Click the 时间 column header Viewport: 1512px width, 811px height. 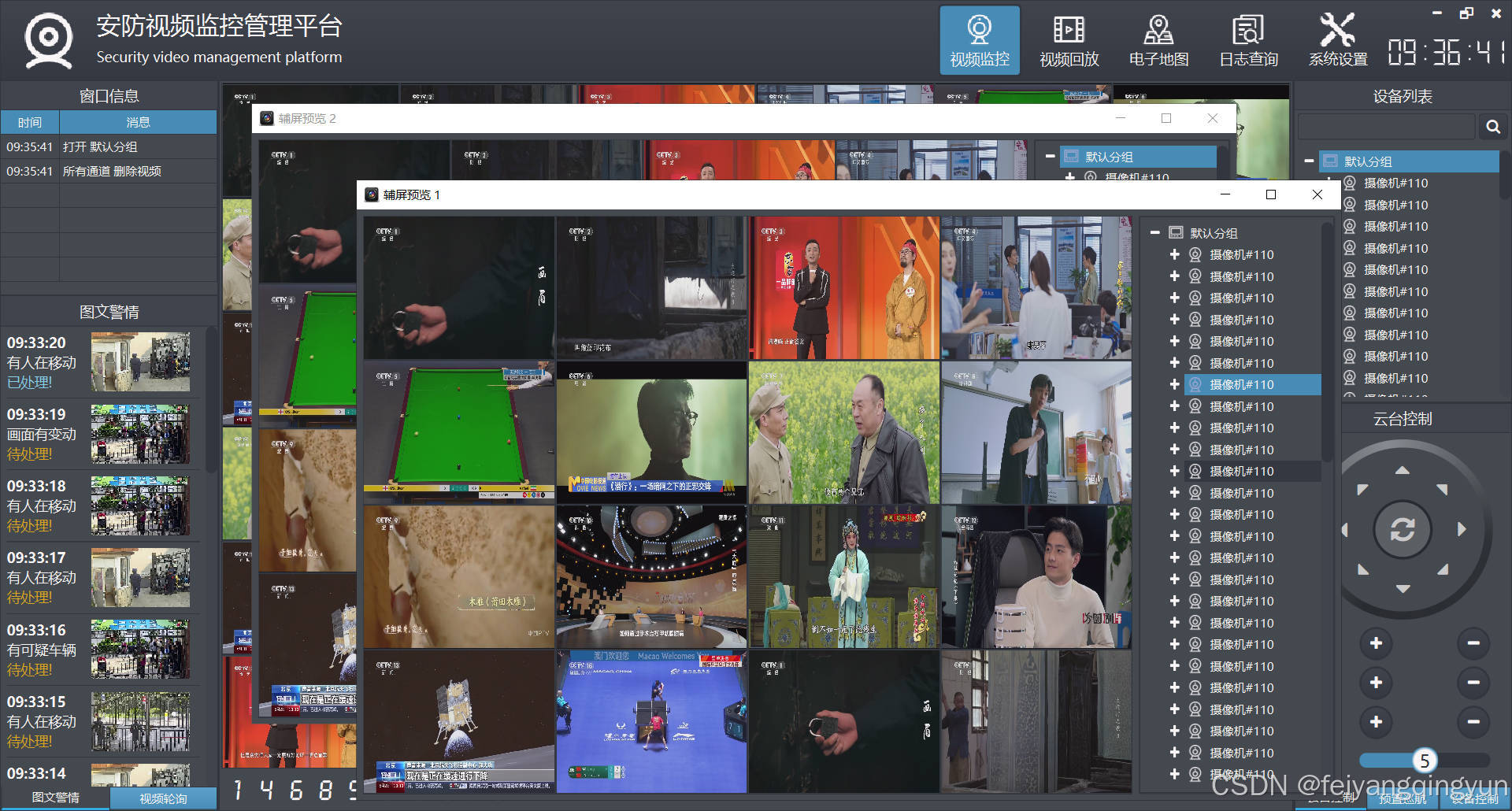click(30, 122)
